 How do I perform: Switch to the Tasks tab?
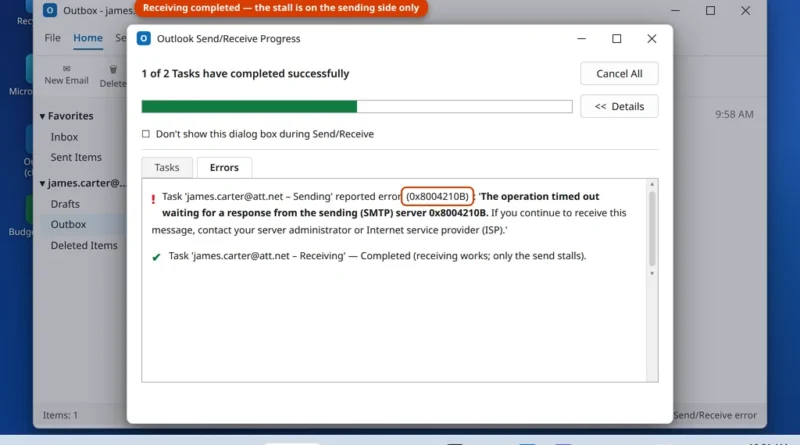coord(167,167)
